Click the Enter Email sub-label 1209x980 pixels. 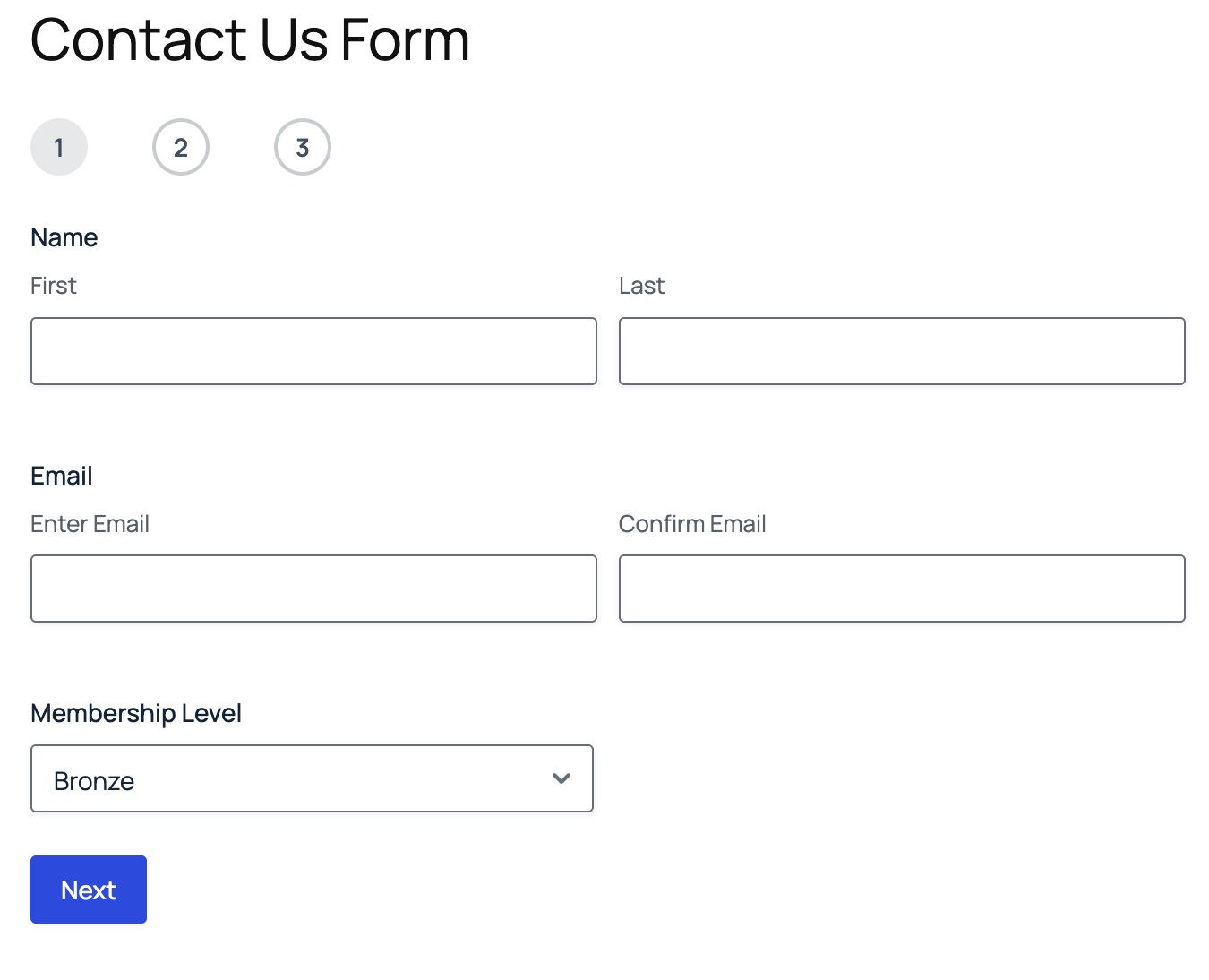coord(90,524)
